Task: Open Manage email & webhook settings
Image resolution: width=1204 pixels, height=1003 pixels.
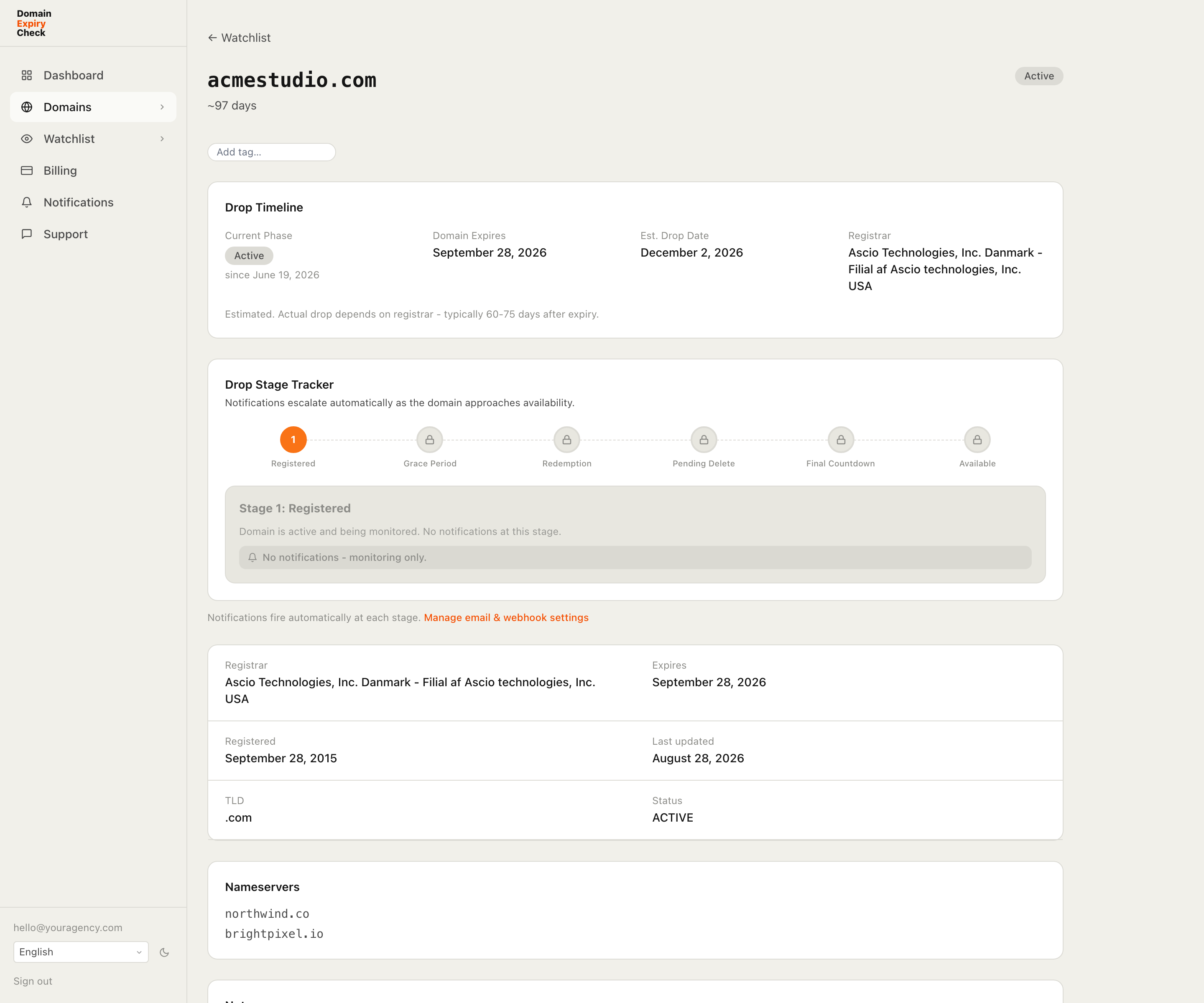Action: coord(506,617)
